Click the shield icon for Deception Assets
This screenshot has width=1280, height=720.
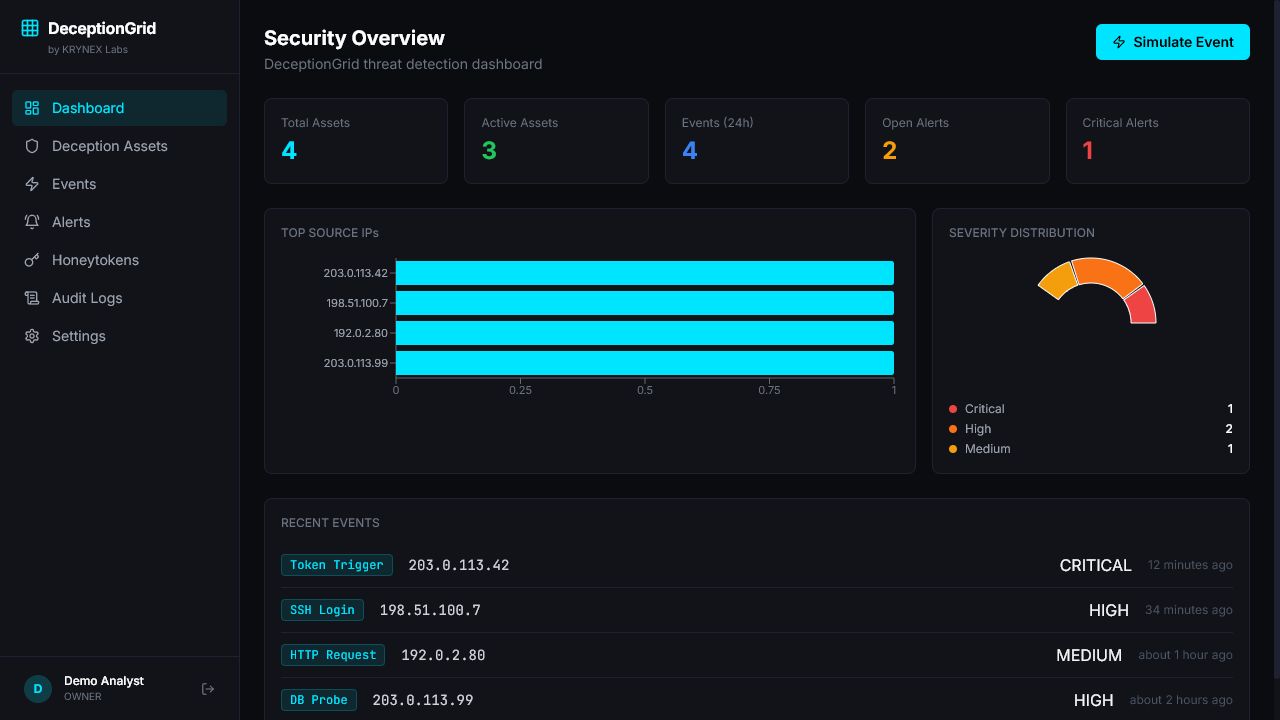coord(32,146)
